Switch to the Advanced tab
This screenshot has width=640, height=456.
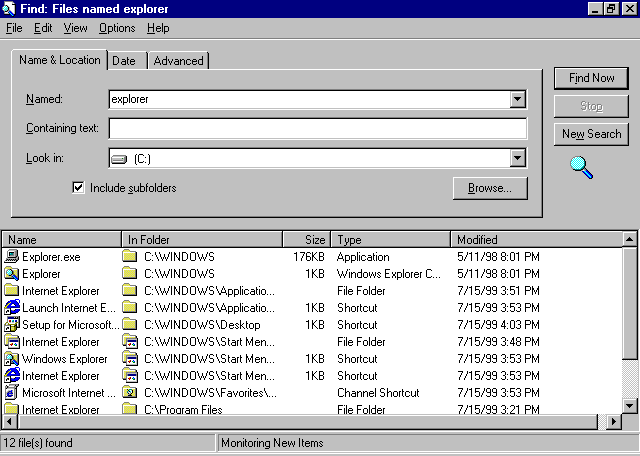pos(178,61)
